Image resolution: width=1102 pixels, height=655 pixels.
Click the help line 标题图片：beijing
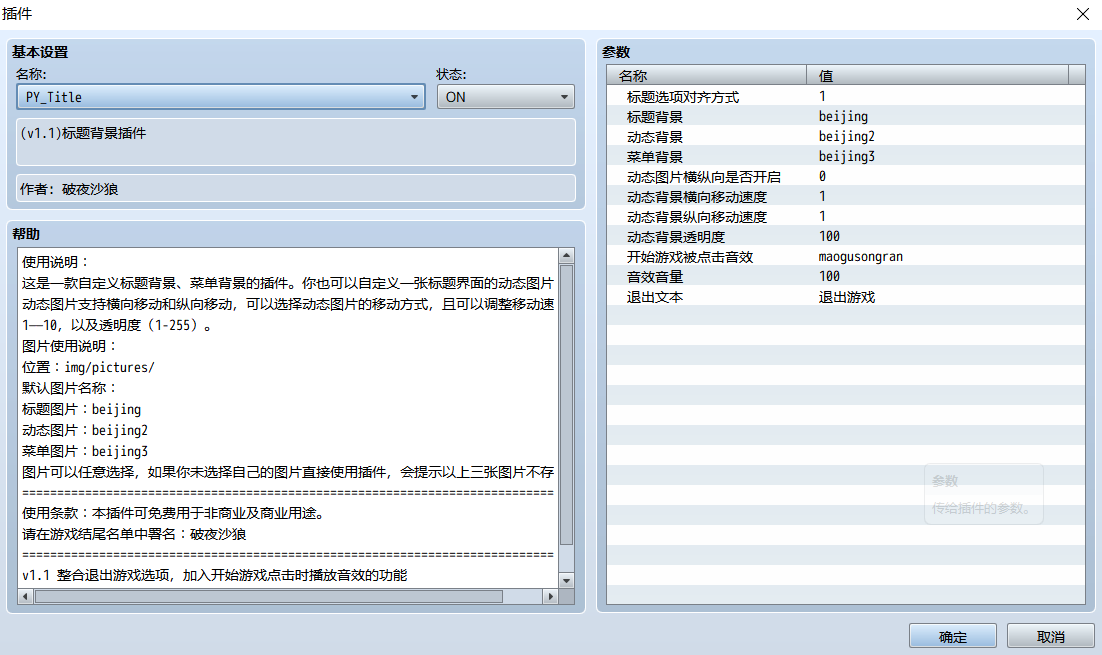pos(82,409)
